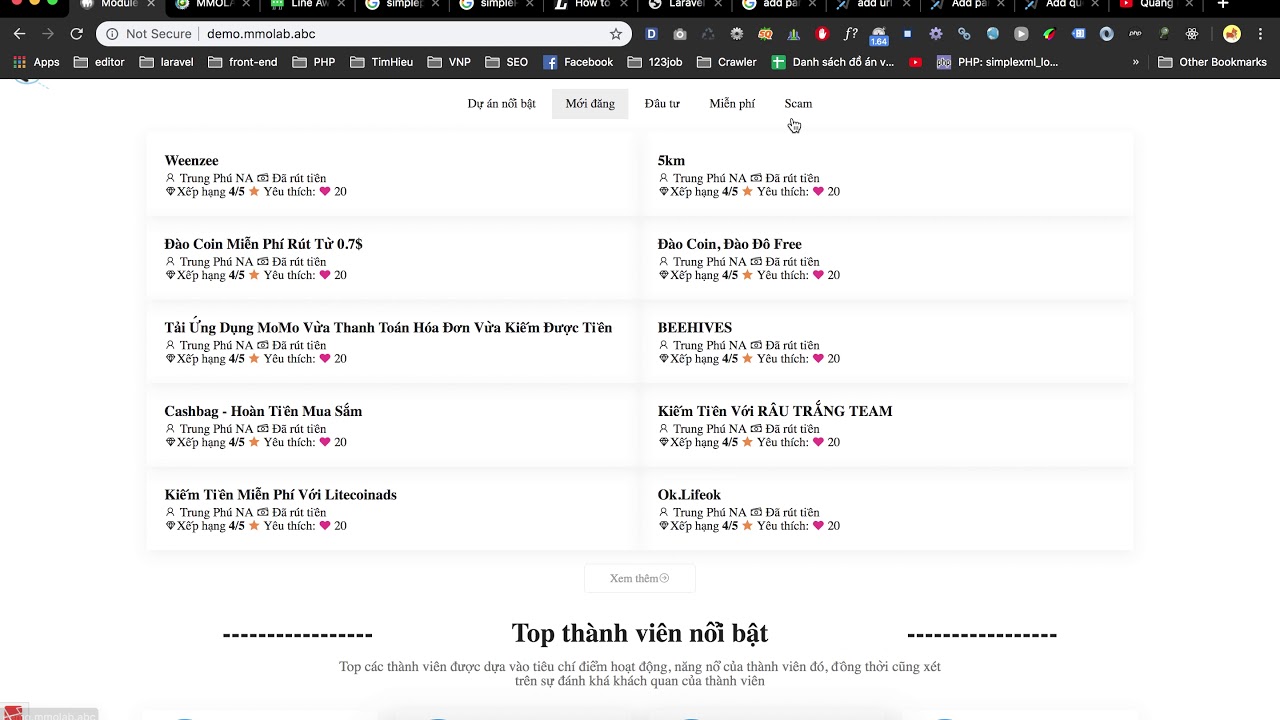Open Chrome's three-dot menu
The width and height of the screenshot is (1280, 720).
tap(1261, 34)
